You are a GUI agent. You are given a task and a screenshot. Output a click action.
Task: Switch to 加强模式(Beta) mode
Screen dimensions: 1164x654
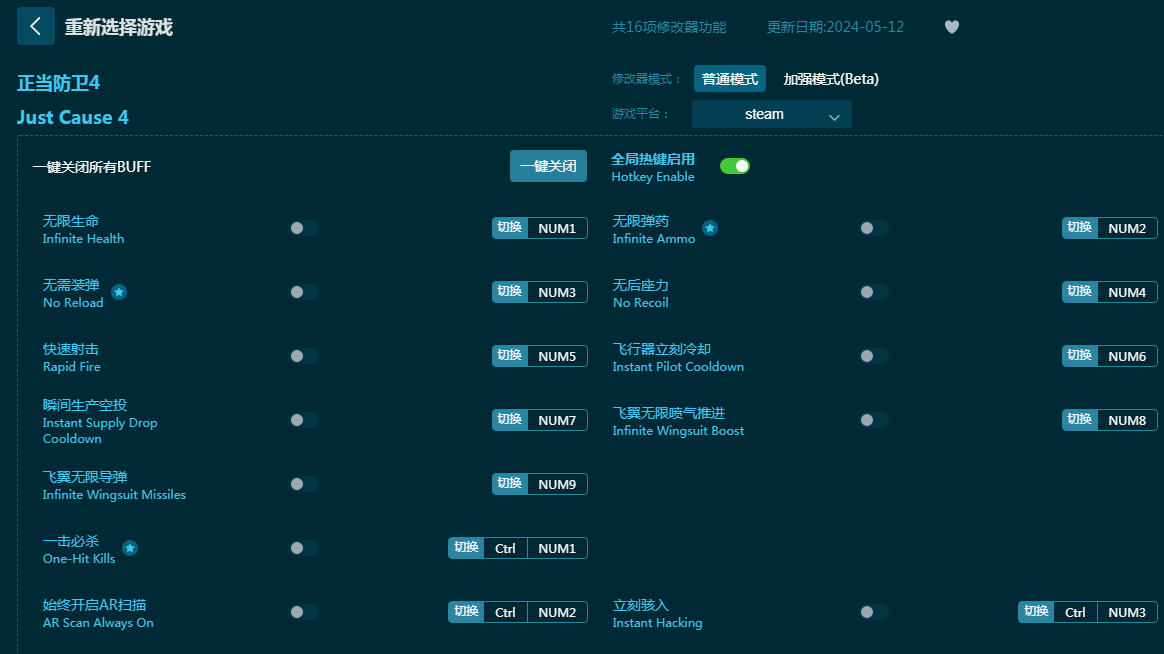(x=831, y=79)
